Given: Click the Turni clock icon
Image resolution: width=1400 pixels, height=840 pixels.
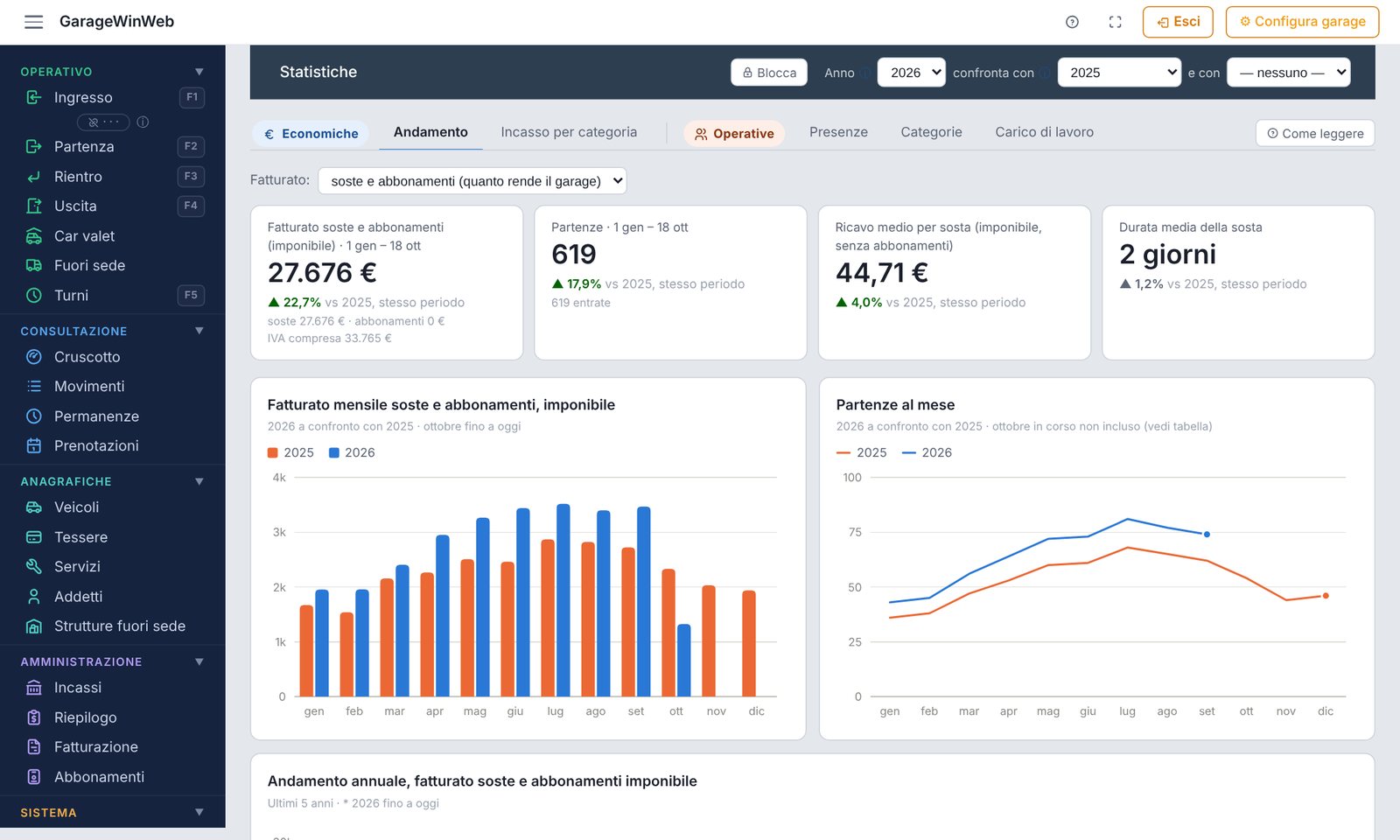Looking at the screenshot, I should pos(34,296).
